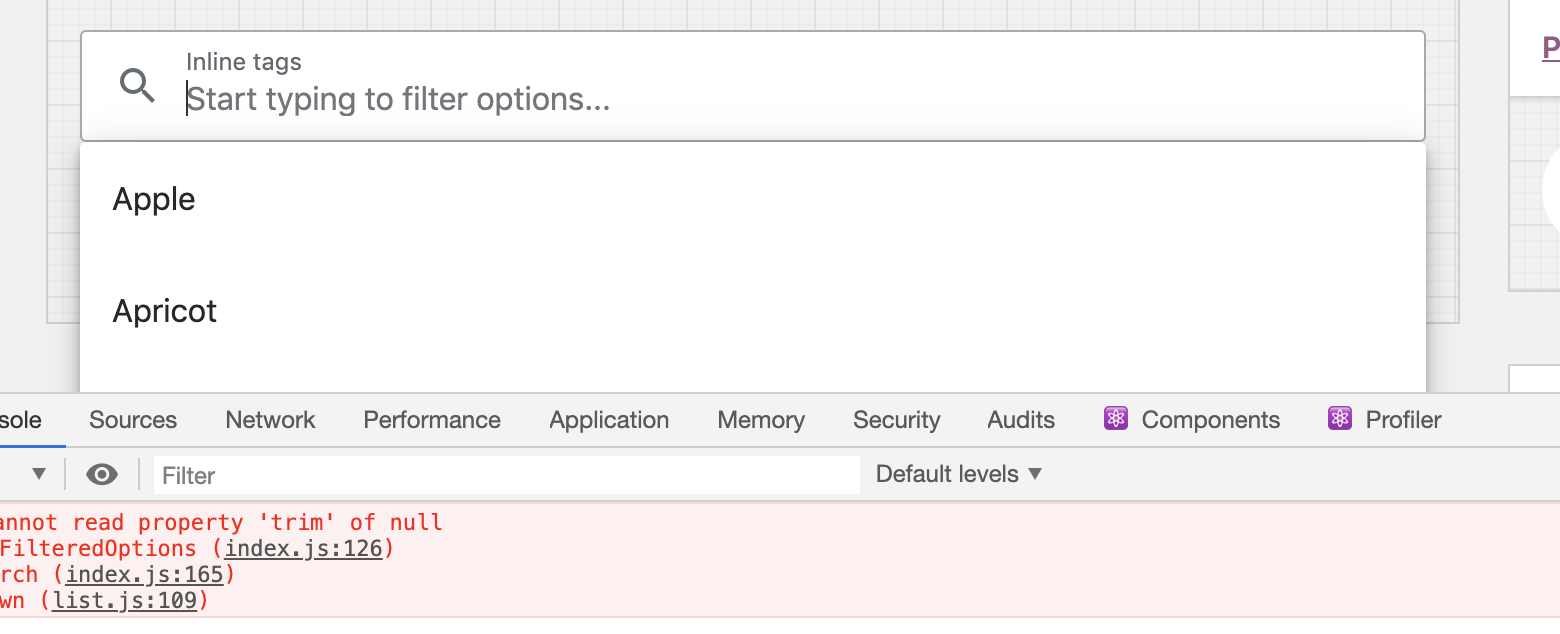Viewport: 1560px width, 634px height.
Task: Click the magnifying glass in the Inline tags field
Action: pyautogui.click(x=137, y=86)
